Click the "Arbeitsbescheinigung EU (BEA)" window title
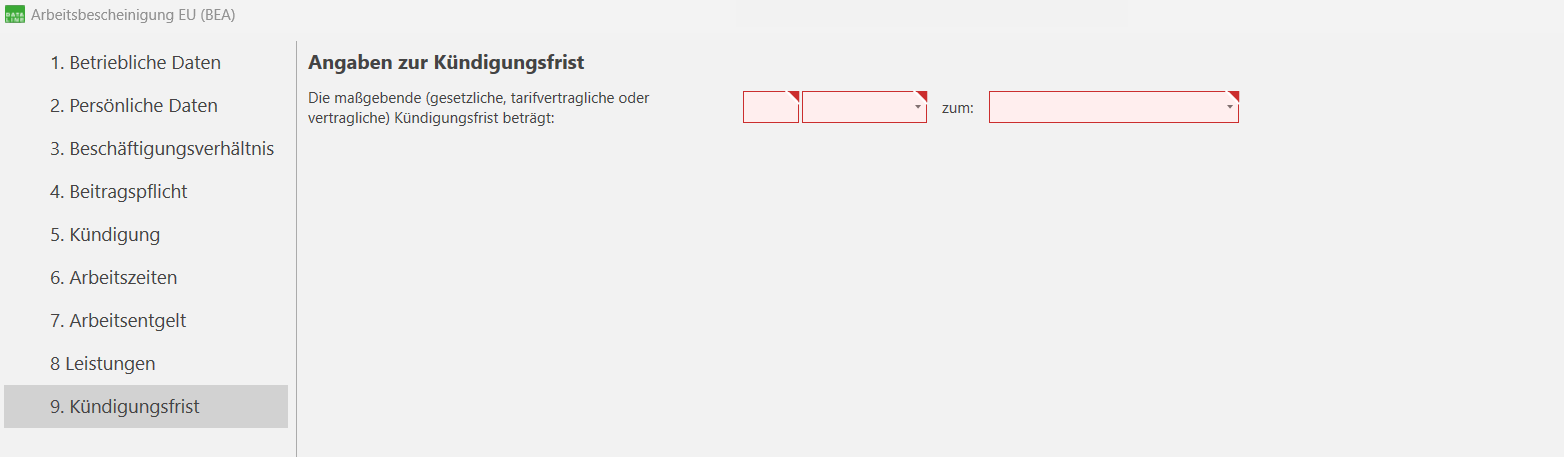Viewport: 1564px width, 457px height. pyautogui.click(x=133, y=16)
